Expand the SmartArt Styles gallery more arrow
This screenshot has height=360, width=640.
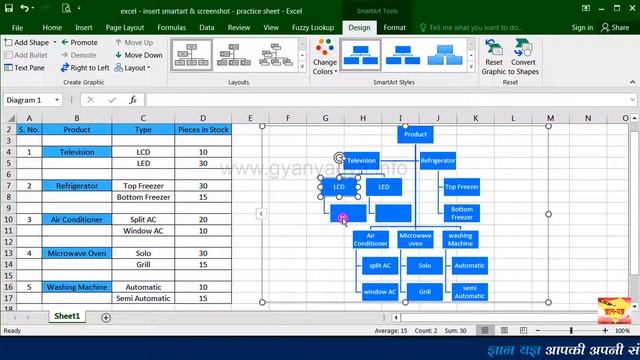471,67
